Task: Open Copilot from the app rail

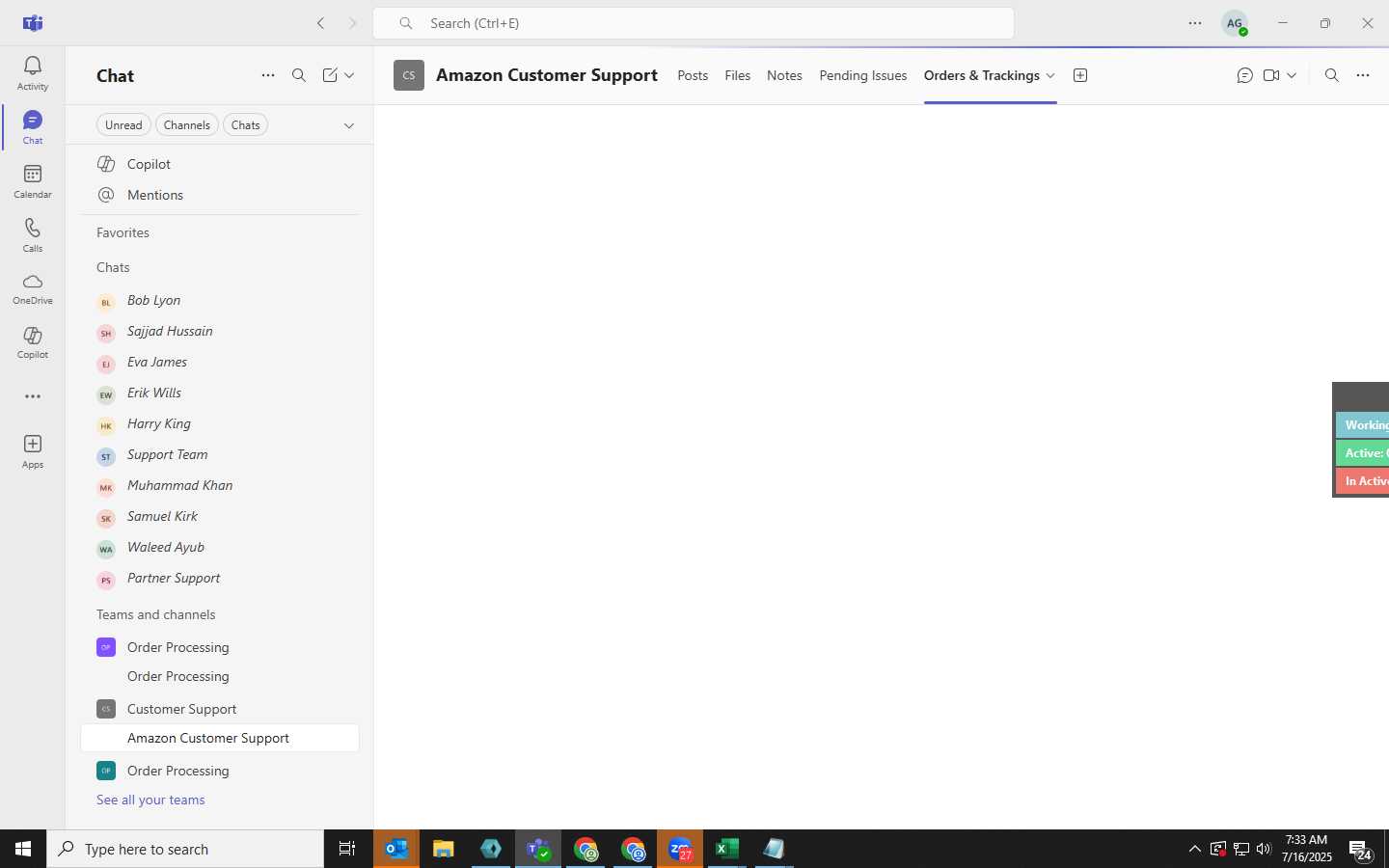Action: (32, 342)
